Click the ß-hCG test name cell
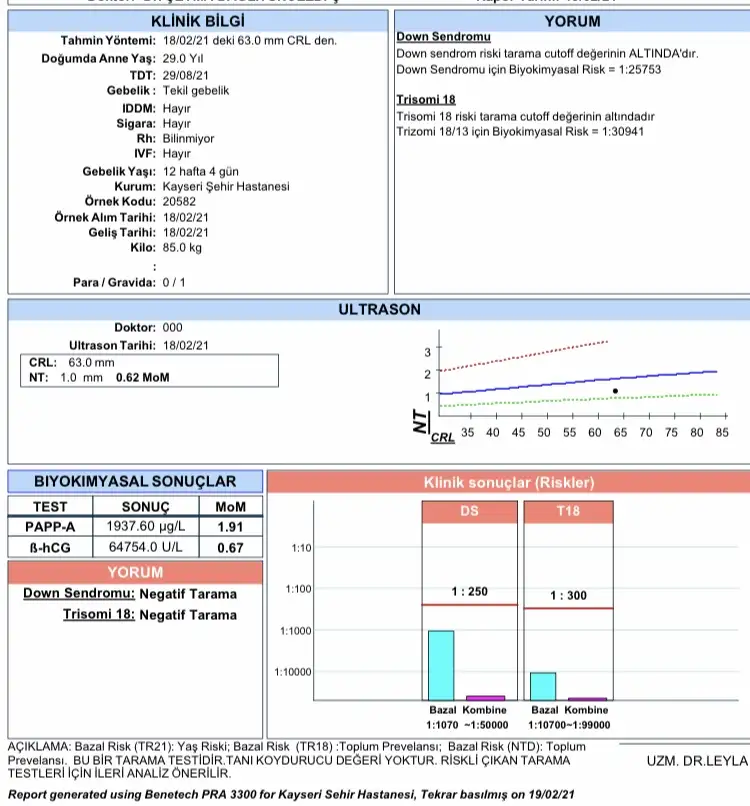This screenshot has width=750, height=806. click(50, 548)
